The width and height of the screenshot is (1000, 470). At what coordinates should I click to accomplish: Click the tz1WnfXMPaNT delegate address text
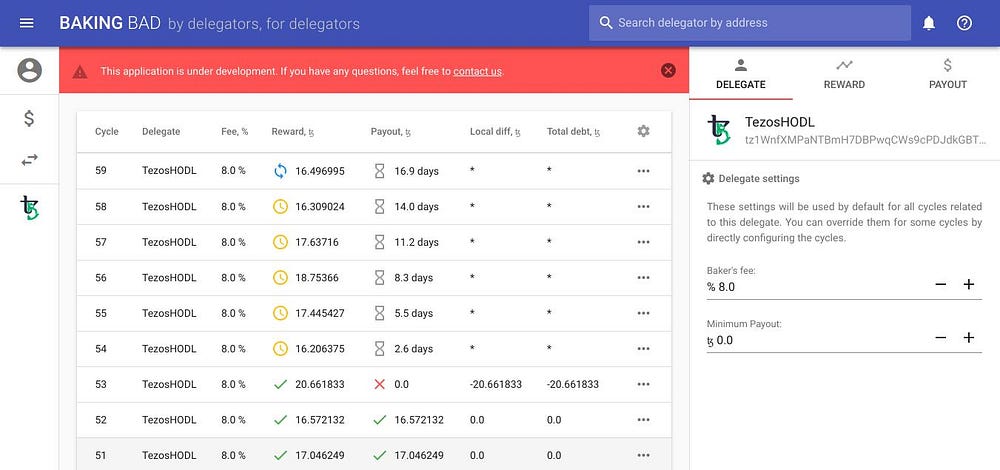(x=865, y=140)
